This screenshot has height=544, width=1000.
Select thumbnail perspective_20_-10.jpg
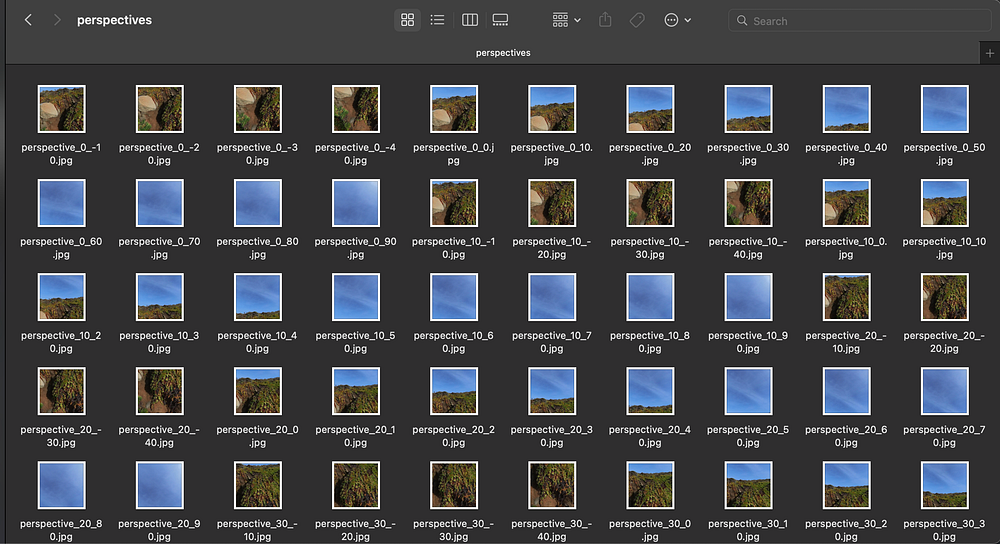[846, 297]
